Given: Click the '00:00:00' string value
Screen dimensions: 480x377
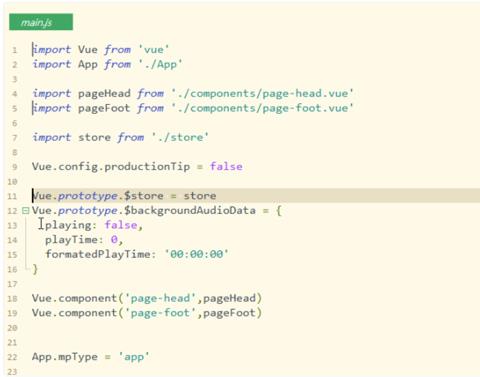Looking at the screenshot, I should [x=197, y=254].
